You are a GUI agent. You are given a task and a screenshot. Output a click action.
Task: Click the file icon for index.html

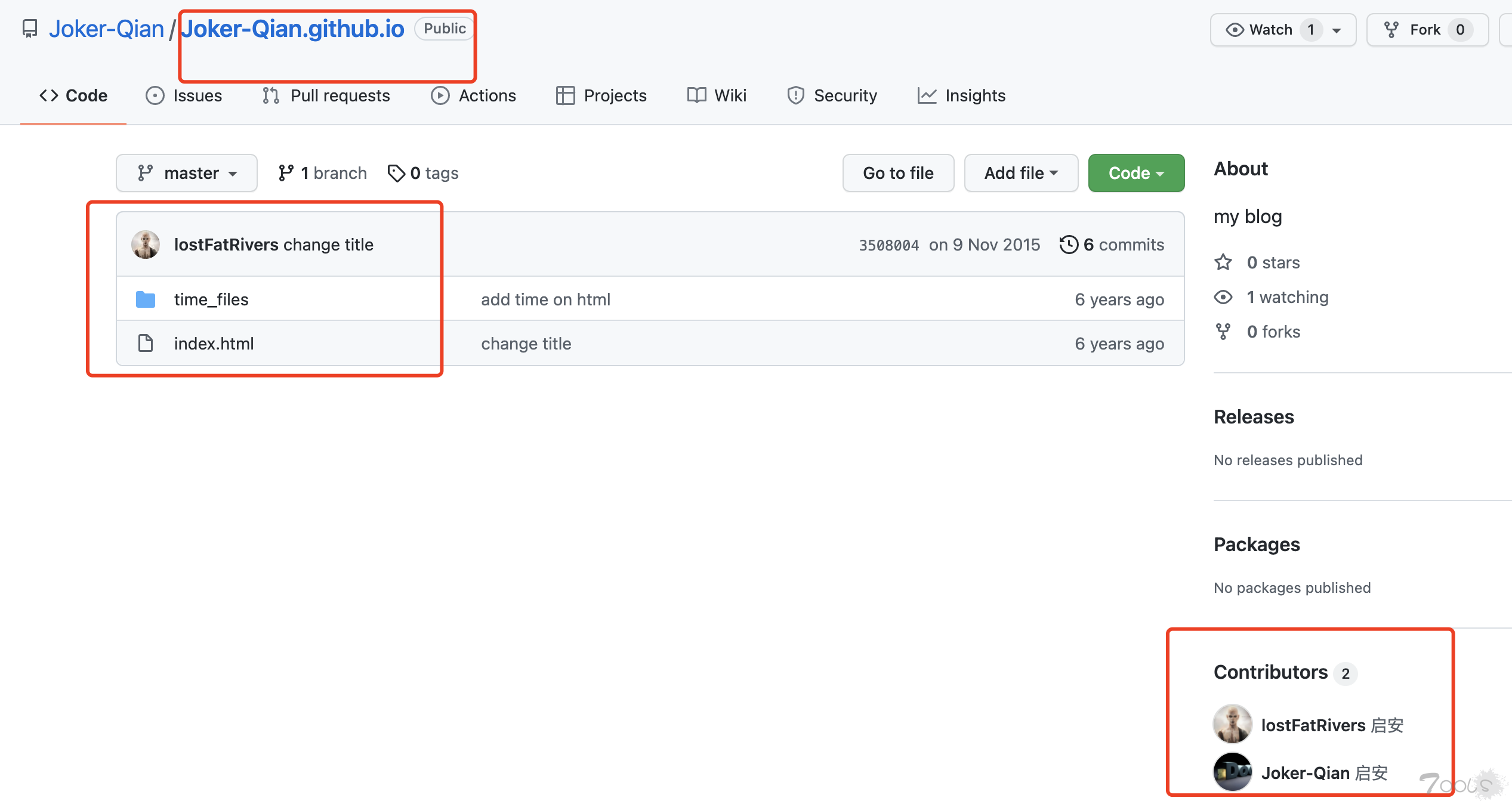click(146, 343)
